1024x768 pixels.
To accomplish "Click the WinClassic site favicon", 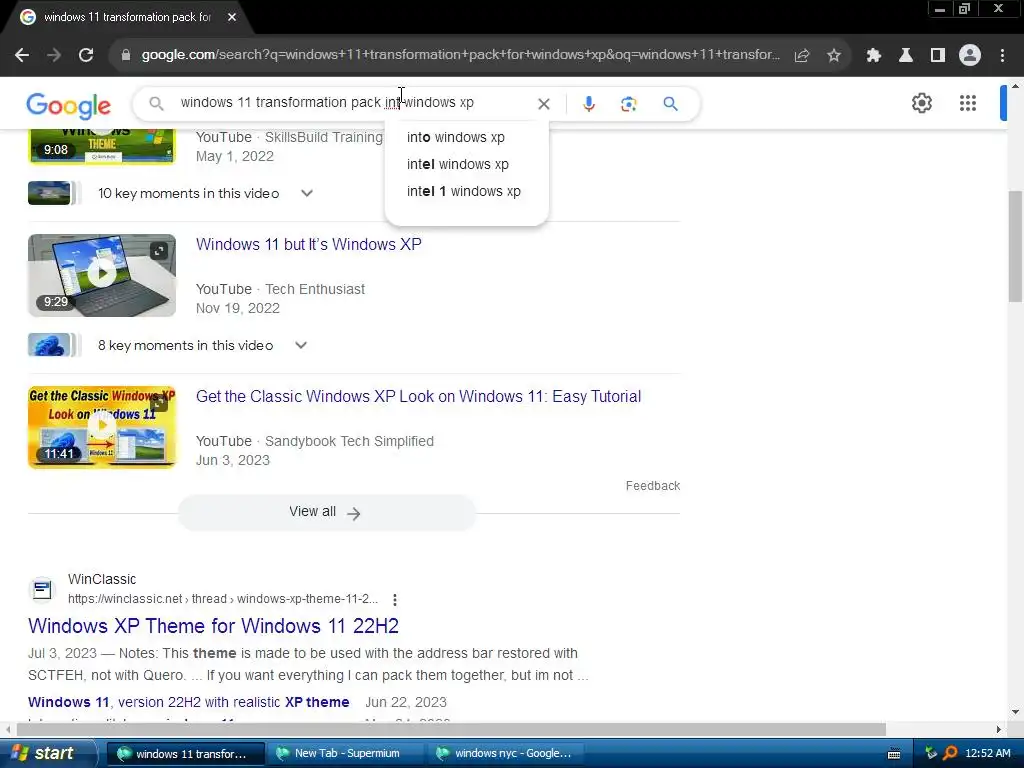I will [42, 590].
